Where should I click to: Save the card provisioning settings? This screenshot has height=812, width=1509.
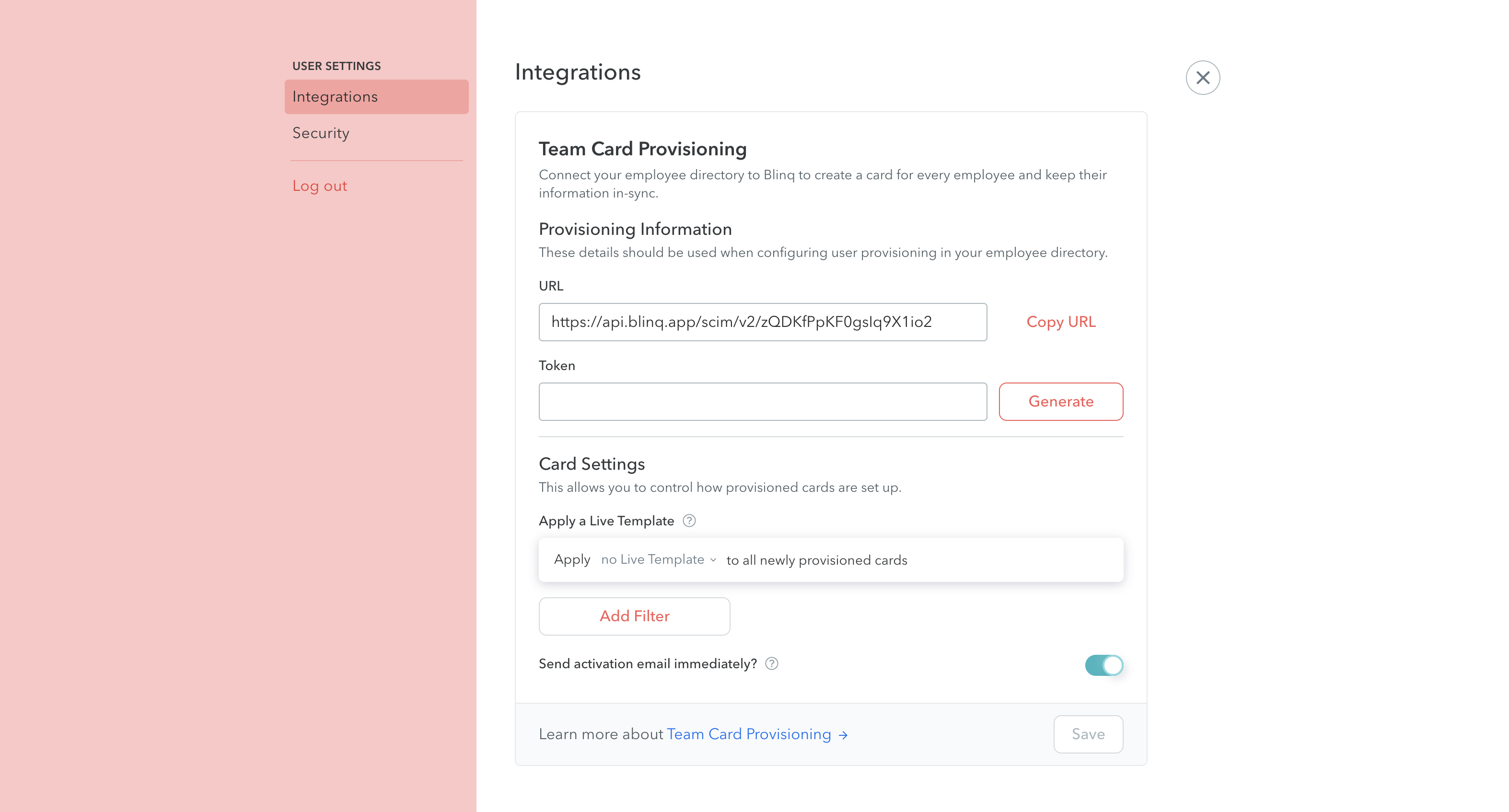[1089, 734]
